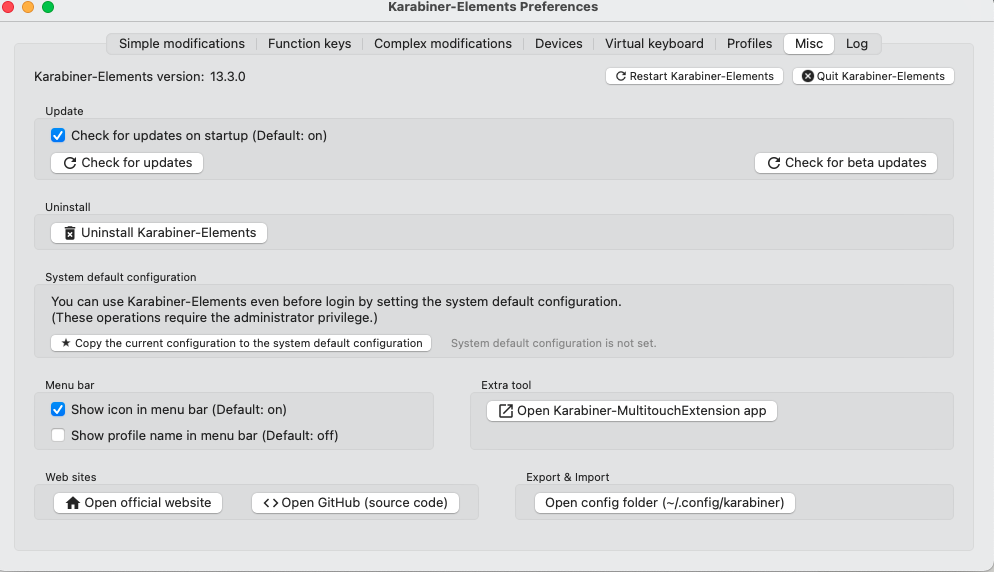Open the Complex modifications tab
Screen dimensions: 994x572
442,44
